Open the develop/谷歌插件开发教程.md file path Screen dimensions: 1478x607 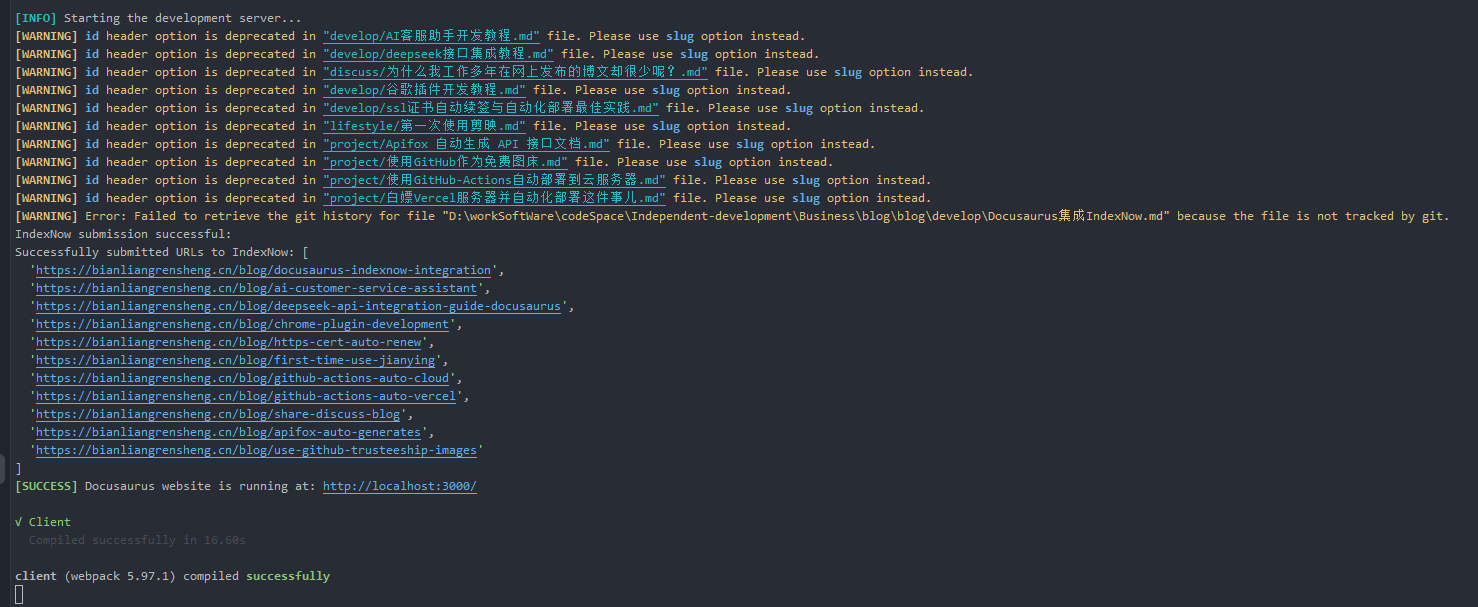pos(424,90)
